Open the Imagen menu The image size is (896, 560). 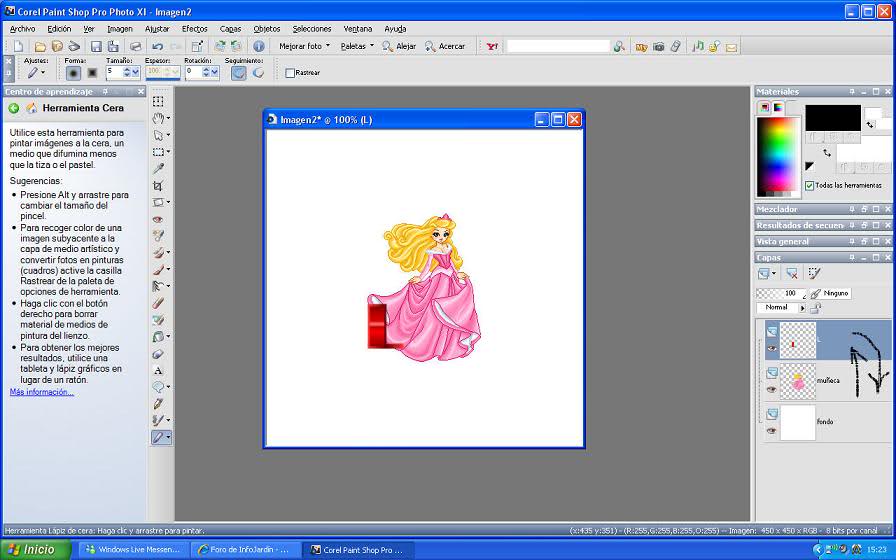(119, 29)
